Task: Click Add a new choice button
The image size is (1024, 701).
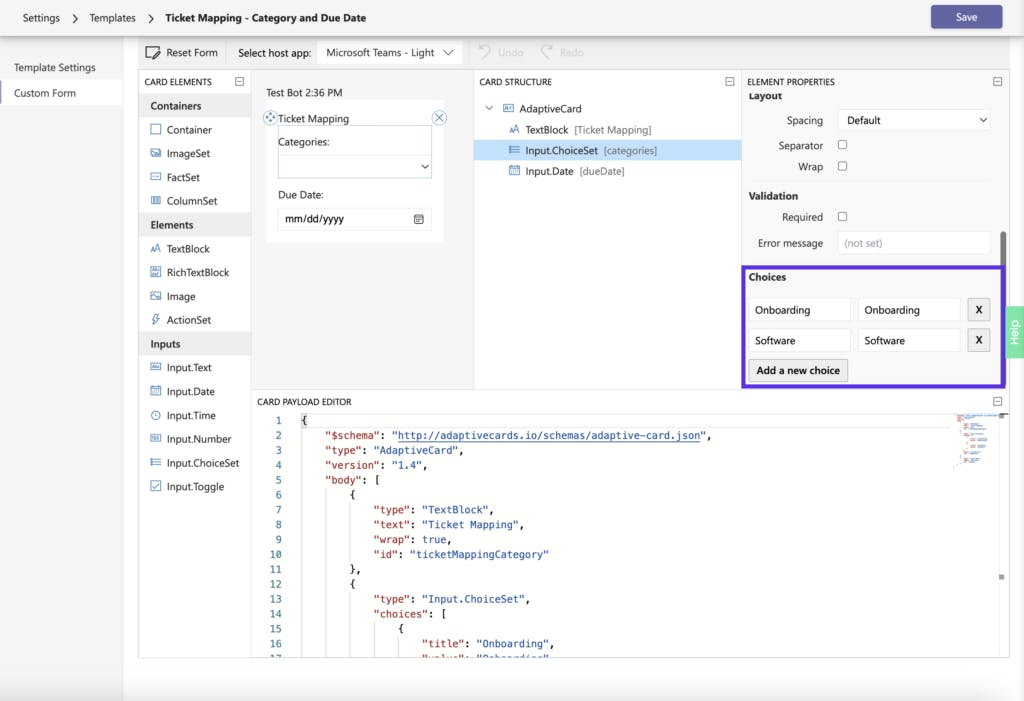Action: (x=798, y=370)
